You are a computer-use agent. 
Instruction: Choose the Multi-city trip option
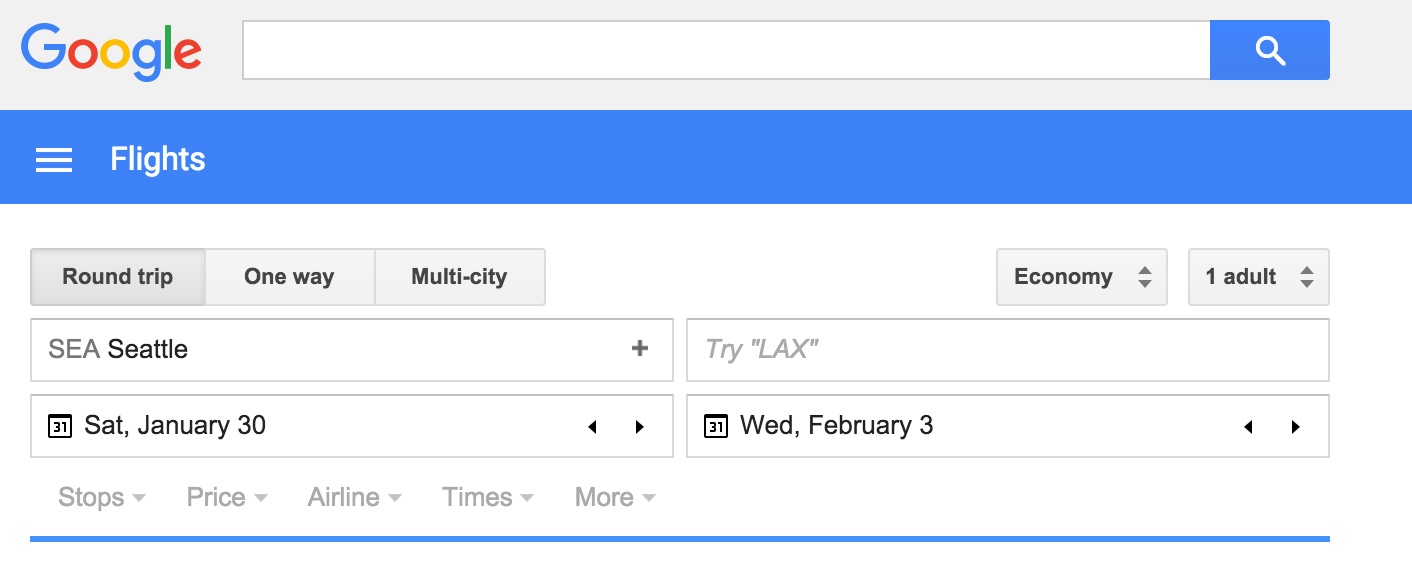coord(459,277)
